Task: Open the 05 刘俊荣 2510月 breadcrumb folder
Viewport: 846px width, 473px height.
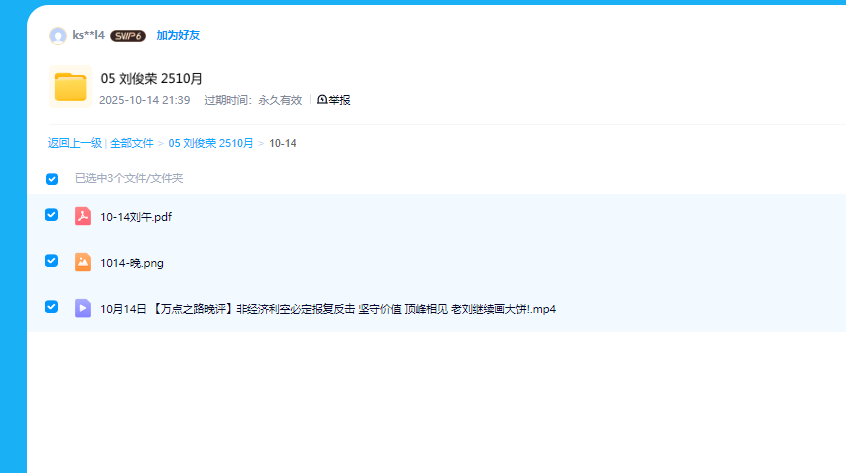Action: [210, 143]
